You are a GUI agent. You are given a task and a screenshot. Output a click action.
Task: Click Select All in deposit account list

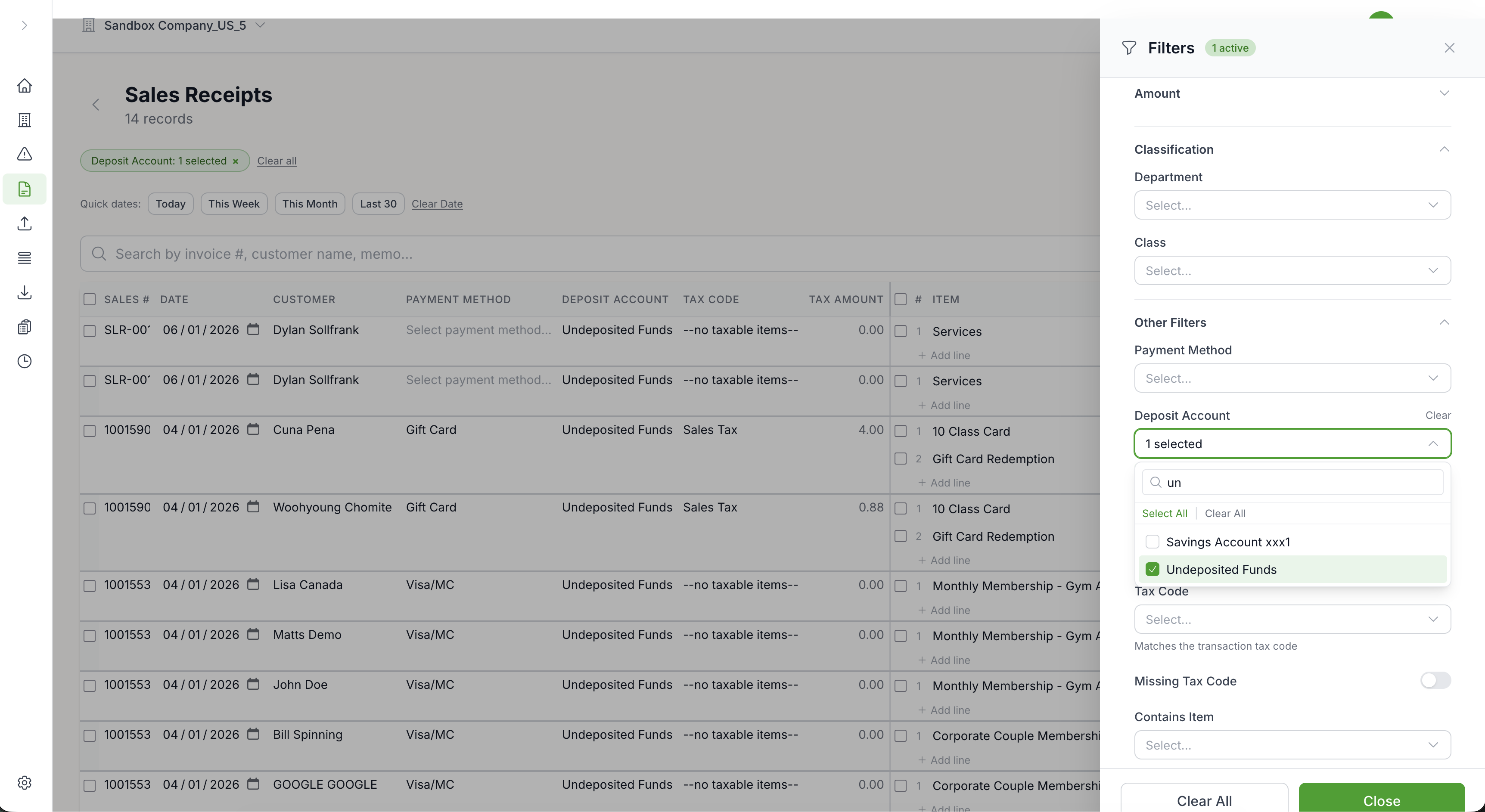pyautogui.click(x=1165, y=514)
